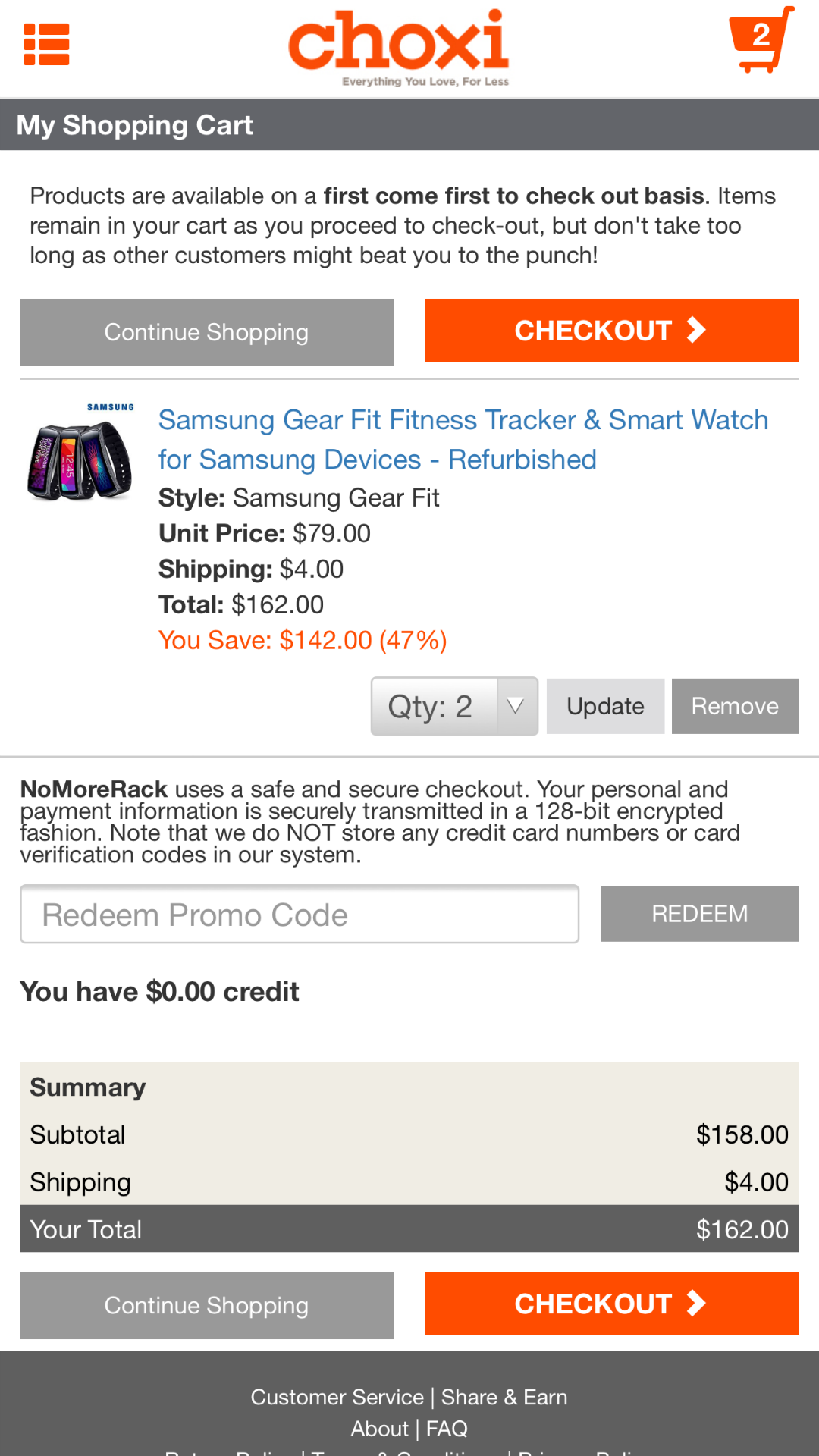819x1456 pixels.
Task: Click the Update quantity button
Action: click(x=605, y=707)
